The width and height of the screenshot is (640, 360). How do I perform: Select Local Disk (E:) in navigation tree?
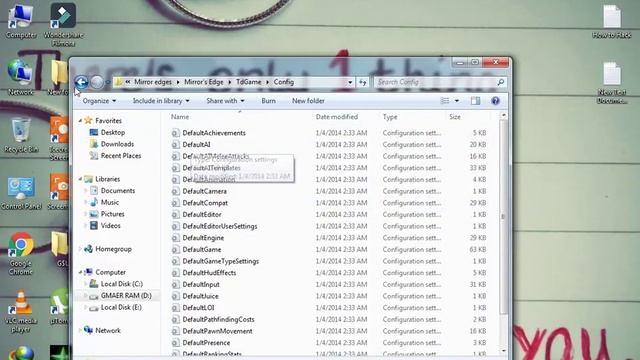pyautogui.click(x=121, y=307)
